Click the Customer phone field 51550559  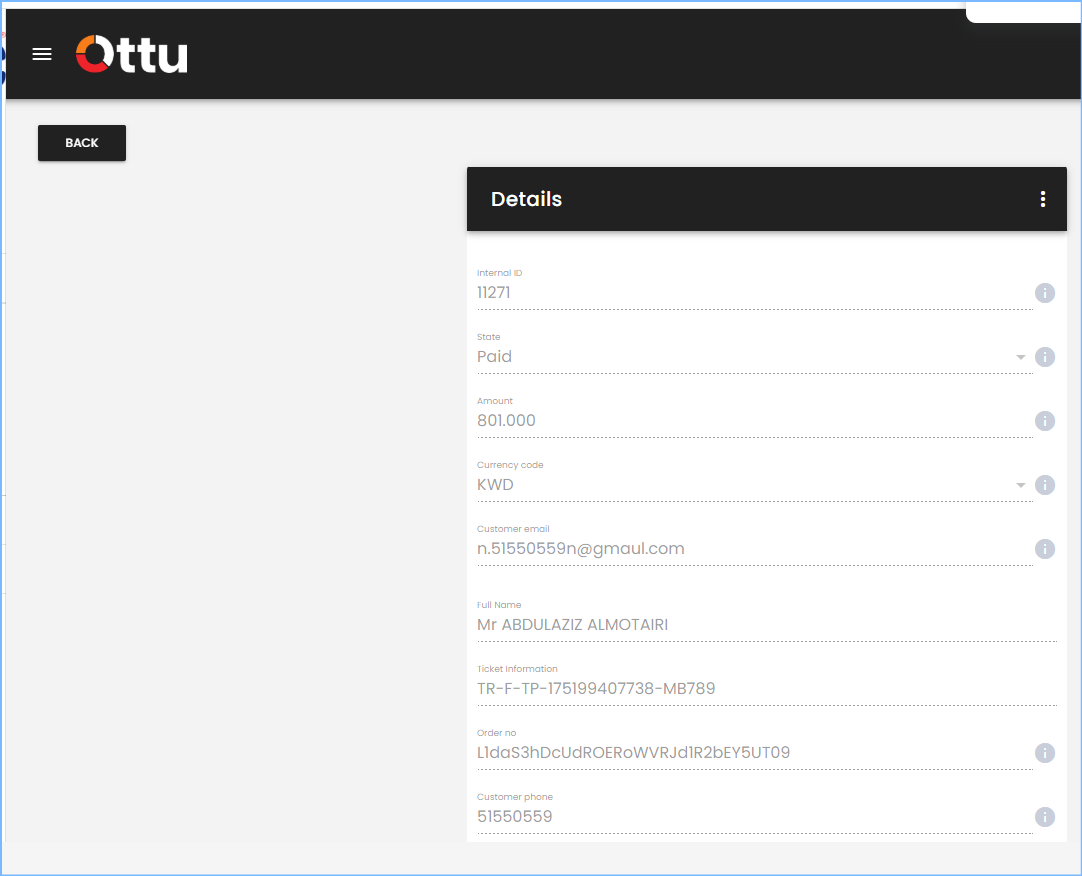tap(755, 817)
